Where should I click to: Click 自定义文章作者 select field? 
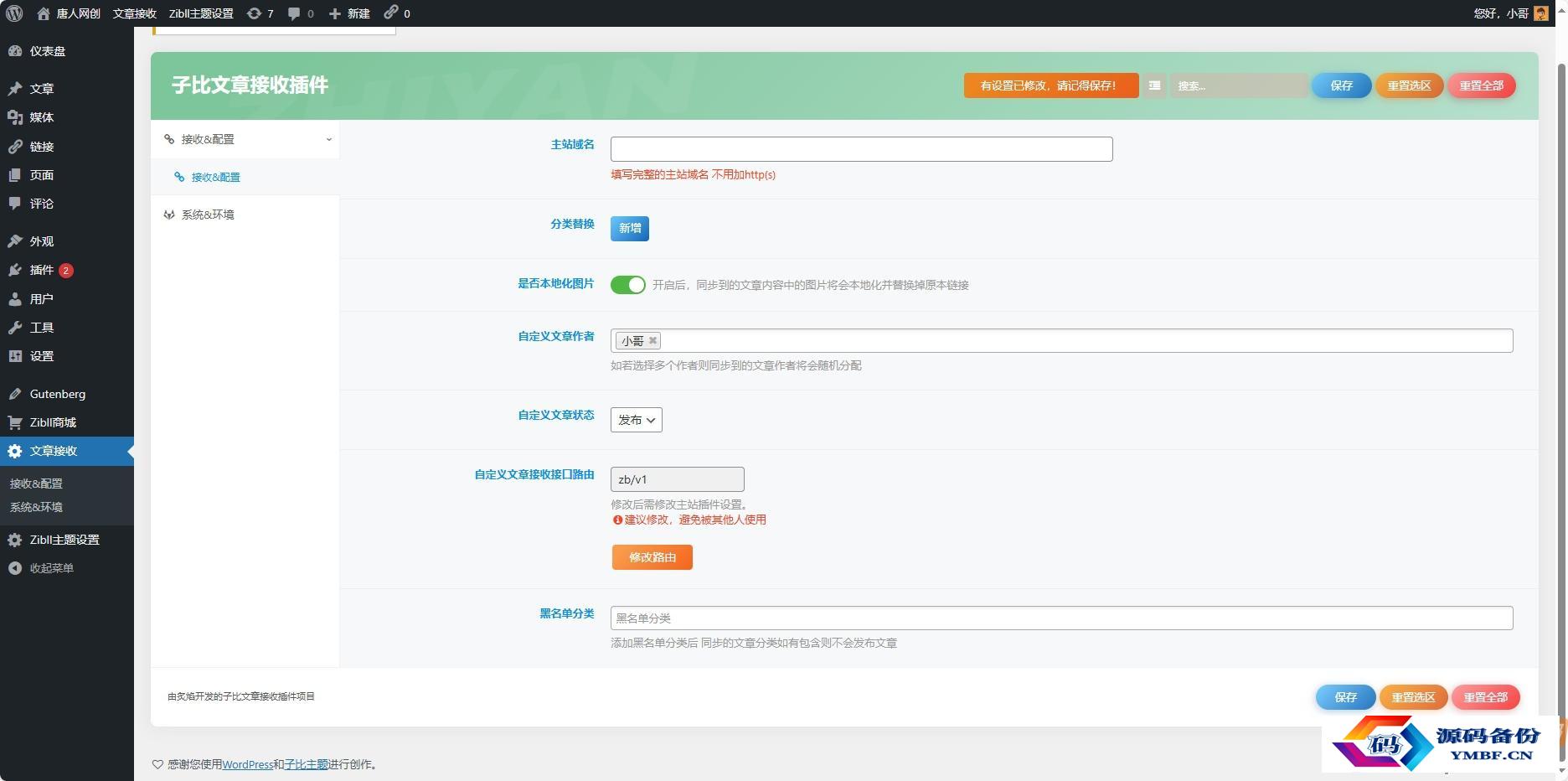pyautogui.click(x=1061, y=340)
